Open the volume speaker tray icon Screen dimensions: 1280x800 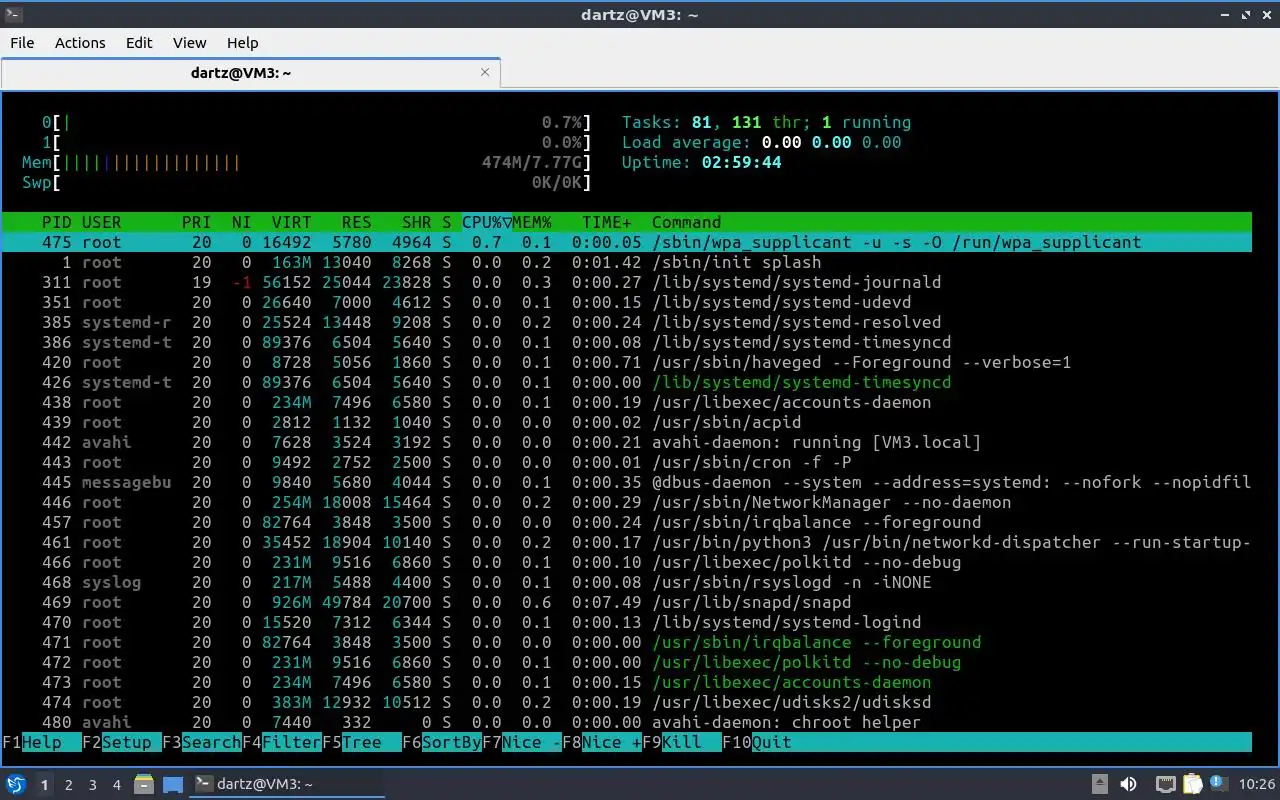tap(1128, 784)
